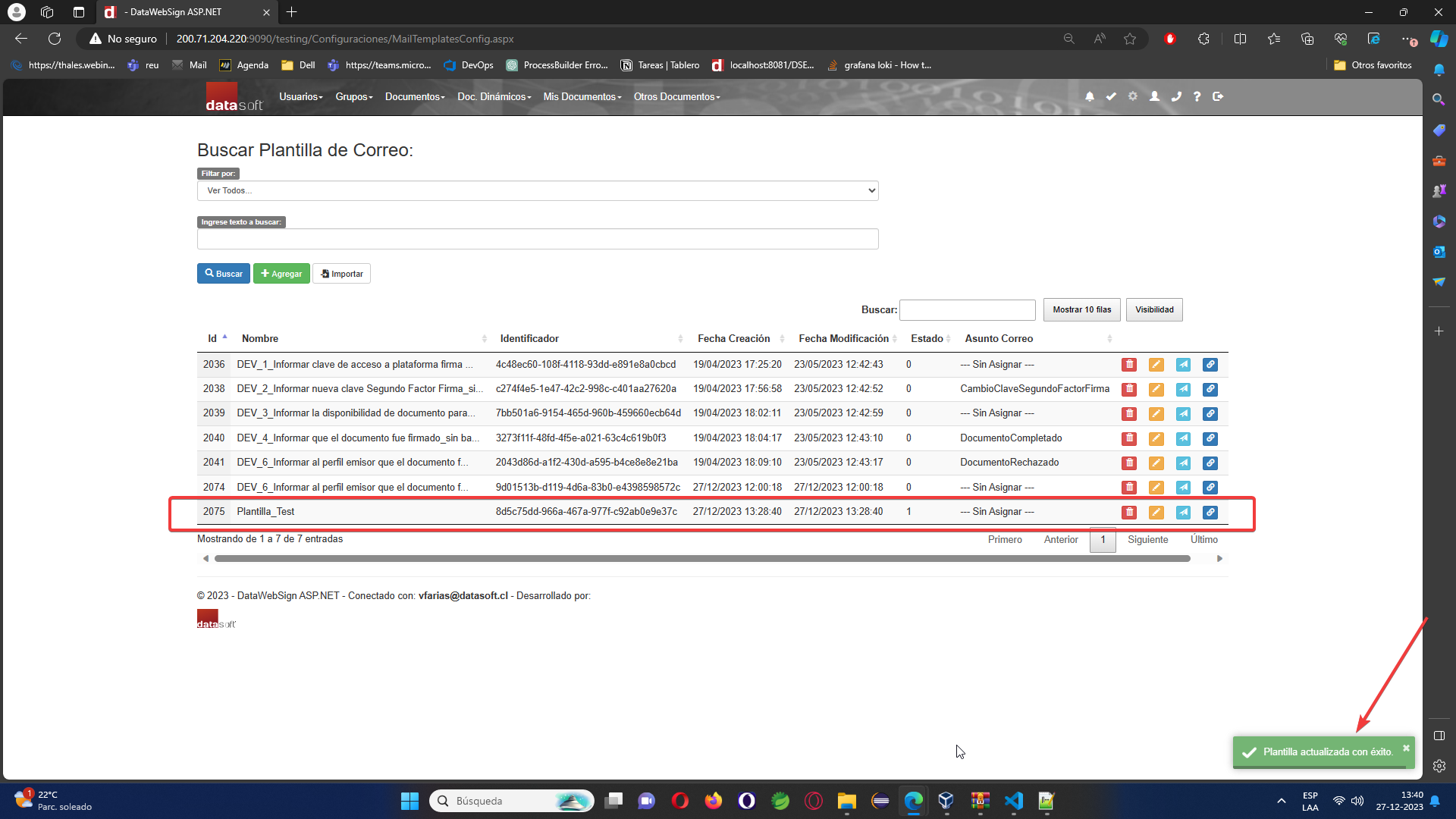Viewport: 1456px width, 819px height.
Task: Focus the table Buscar filter field
Action: [967, 309]
